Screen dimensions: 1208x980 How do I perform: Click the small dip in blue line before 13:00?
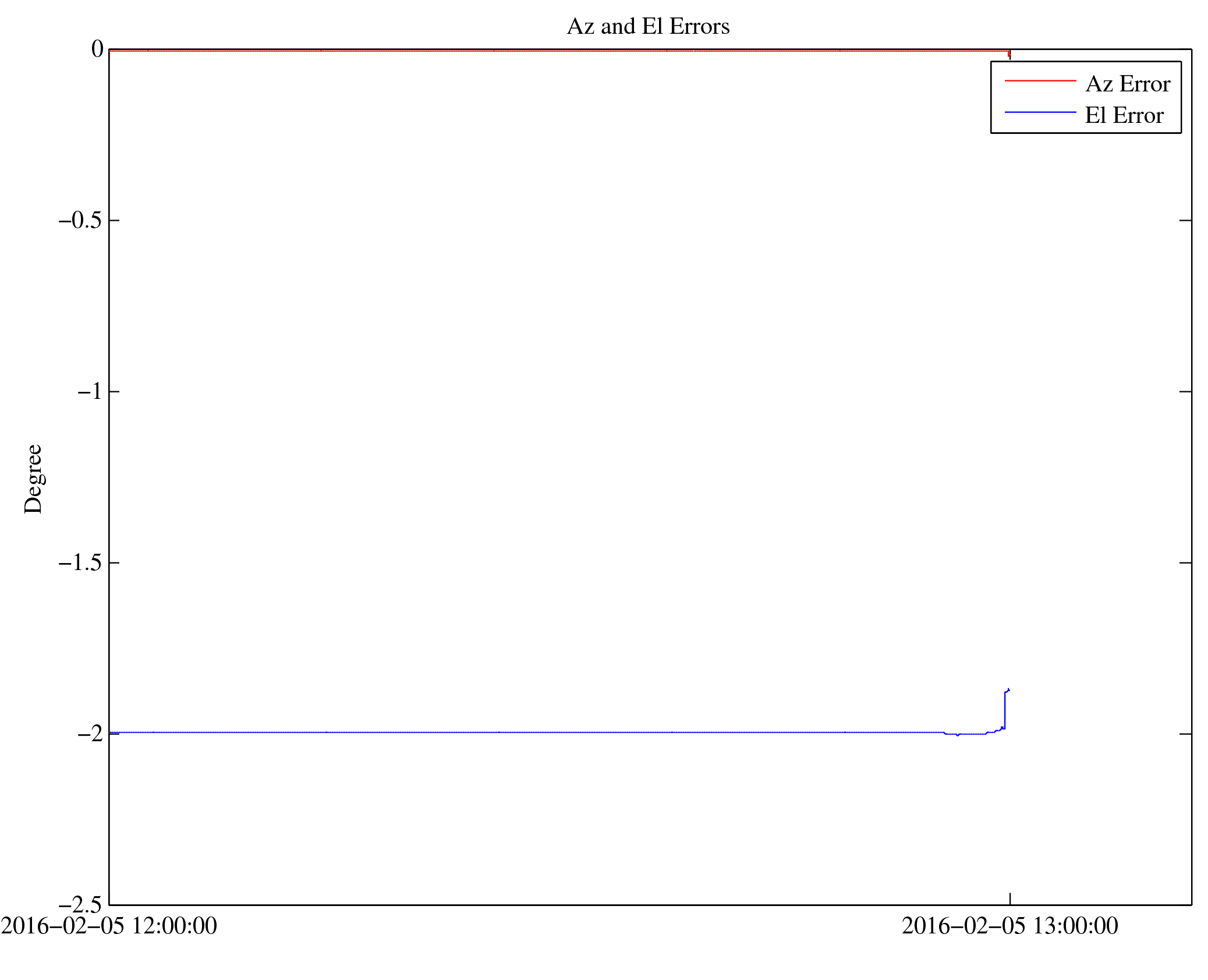point(957,735)
